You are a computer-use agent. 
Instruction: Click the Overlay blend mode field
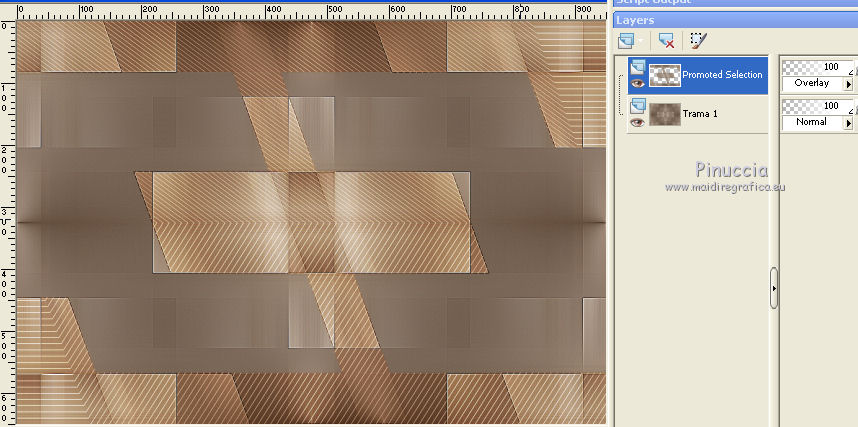pyautogui.click(x=813, y=84)
